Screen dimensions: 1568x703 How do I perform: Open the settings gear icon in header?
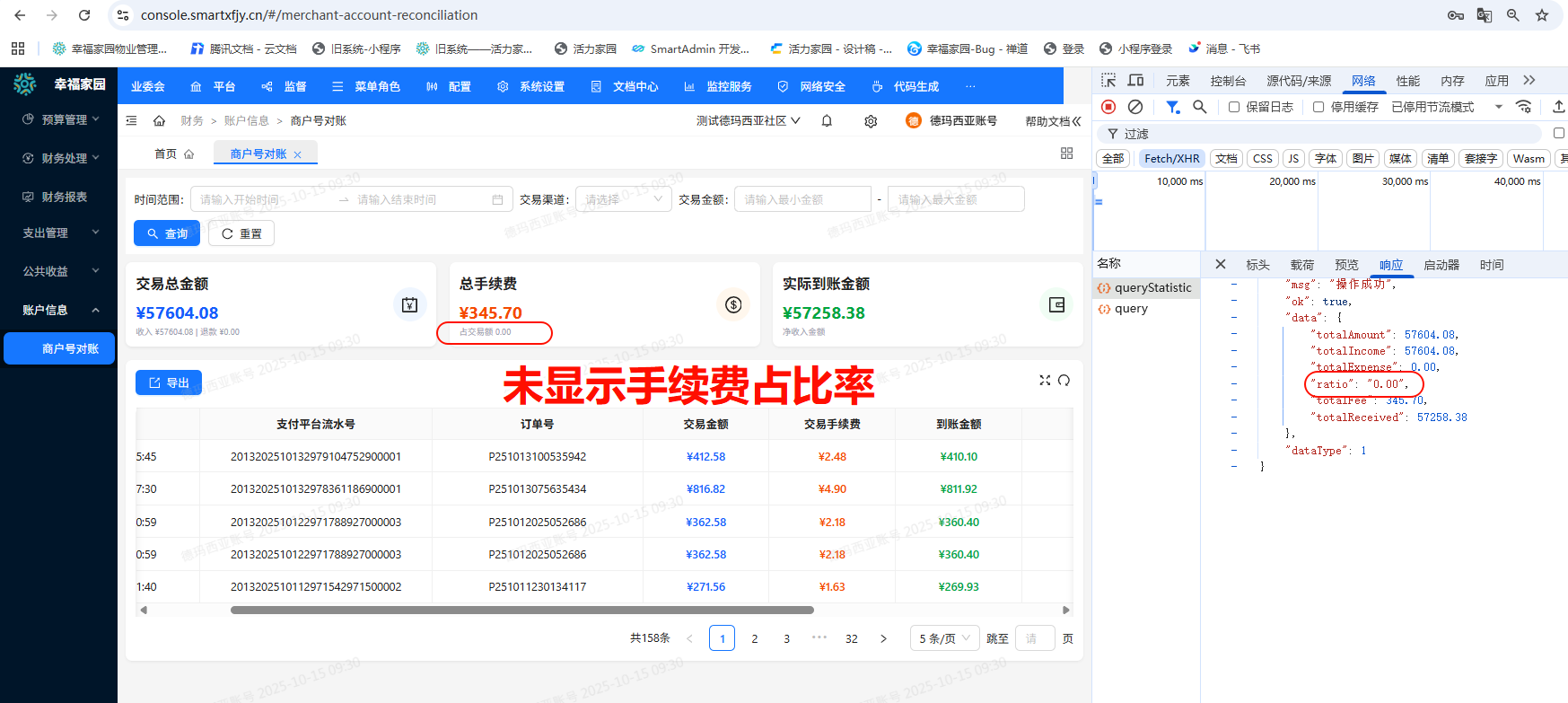click(871, 121)
